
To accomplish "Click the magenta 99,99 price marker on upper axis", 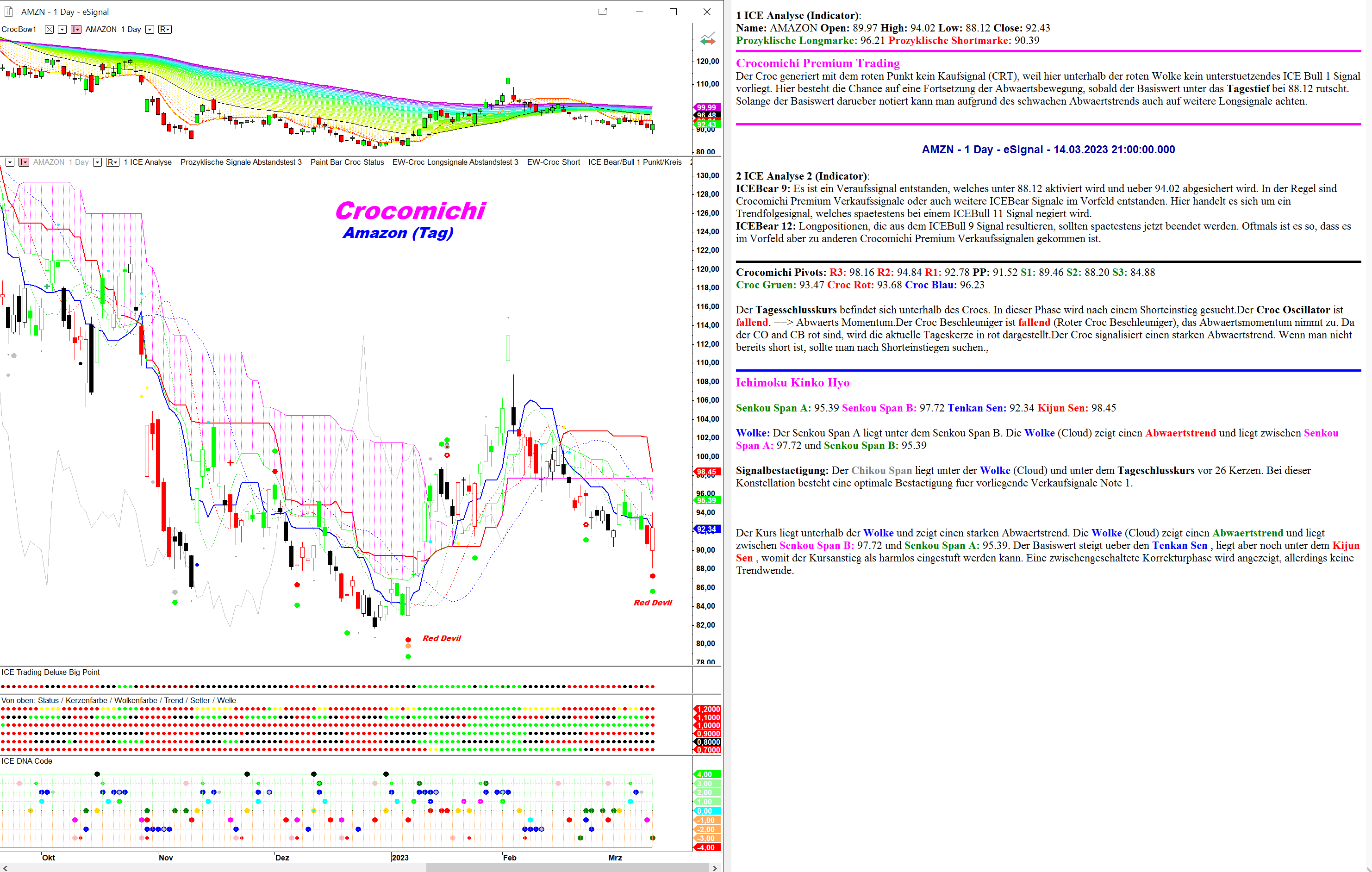I will [x=706, y=107].
